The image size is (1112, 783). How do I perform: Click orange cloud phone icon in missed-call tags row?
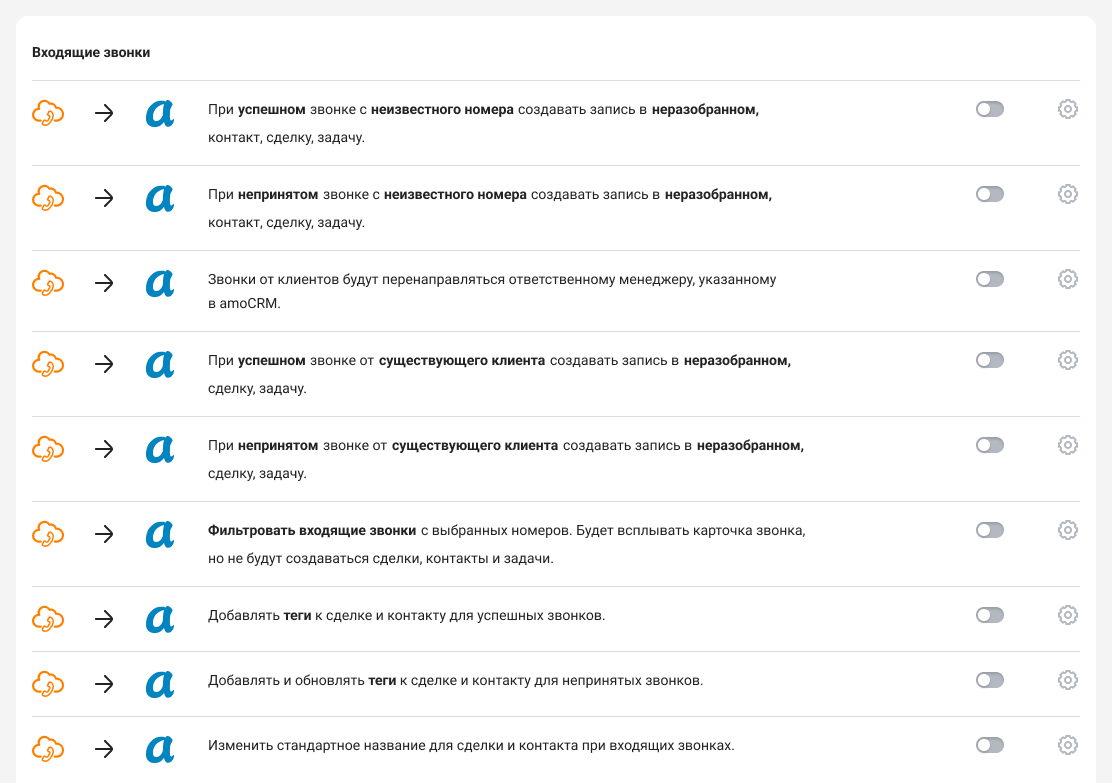coord(48,685)
